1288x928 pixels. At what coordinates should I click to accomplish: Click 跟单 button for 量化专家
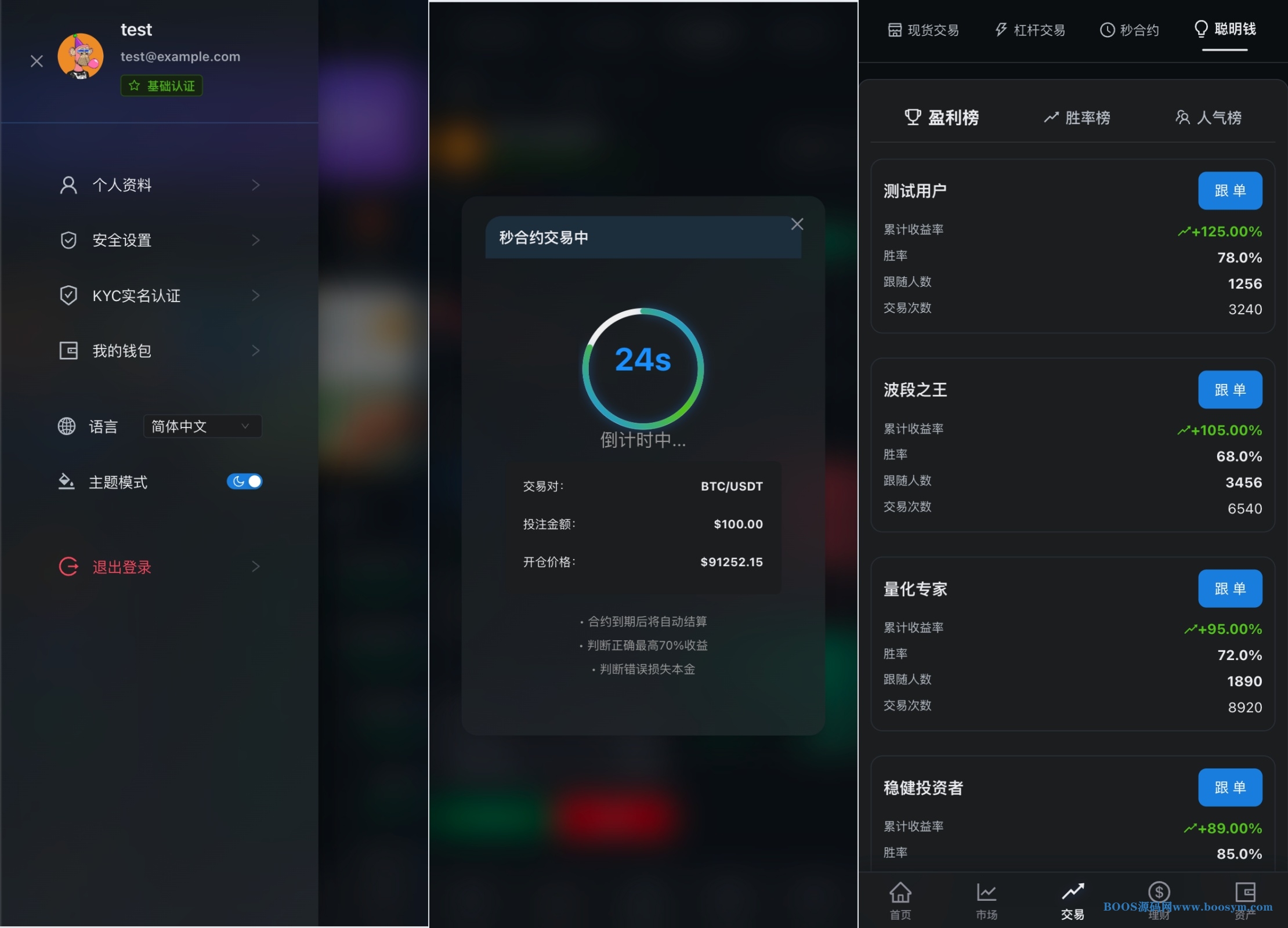pos(1229,589)
